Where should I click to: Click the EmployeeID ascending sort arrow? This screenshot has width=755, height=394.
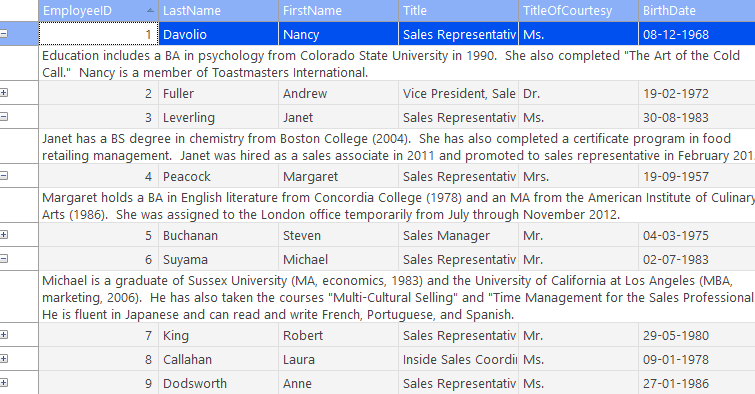click(x=150, y=10)
